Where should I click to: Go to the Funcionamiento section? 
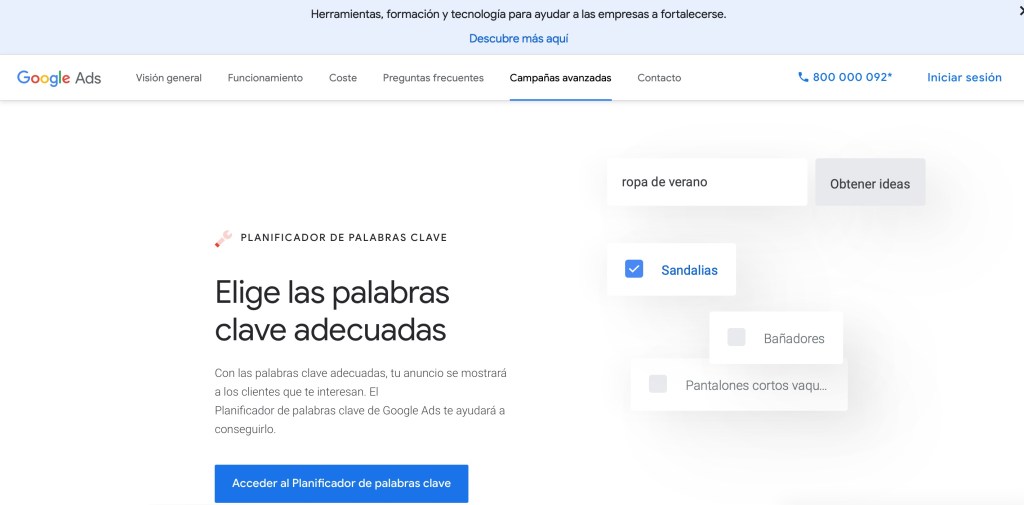265,78
